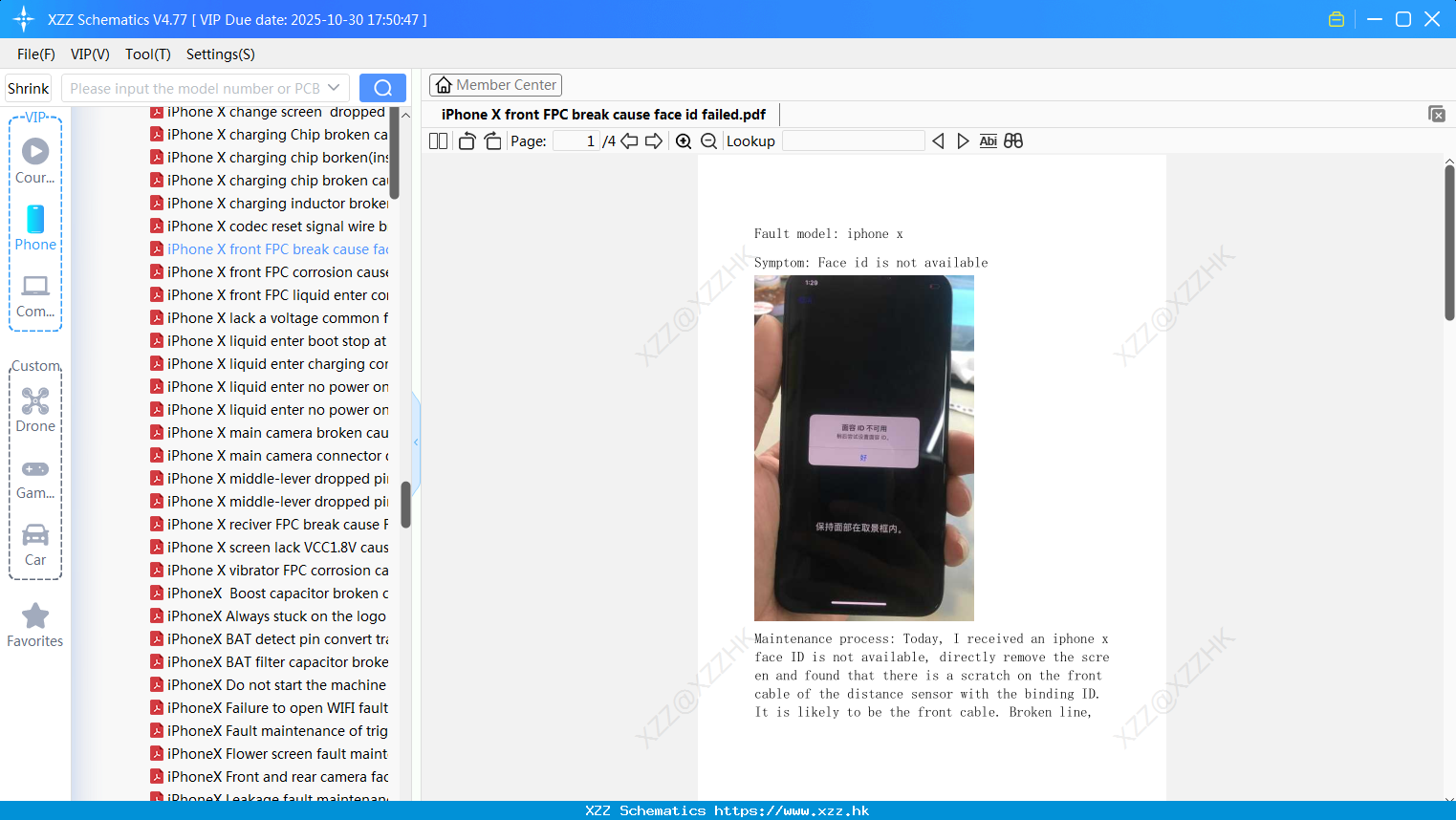1456x820 pixels.
Task: Open the VIP(V) menu
Action: tap(90, 54)
